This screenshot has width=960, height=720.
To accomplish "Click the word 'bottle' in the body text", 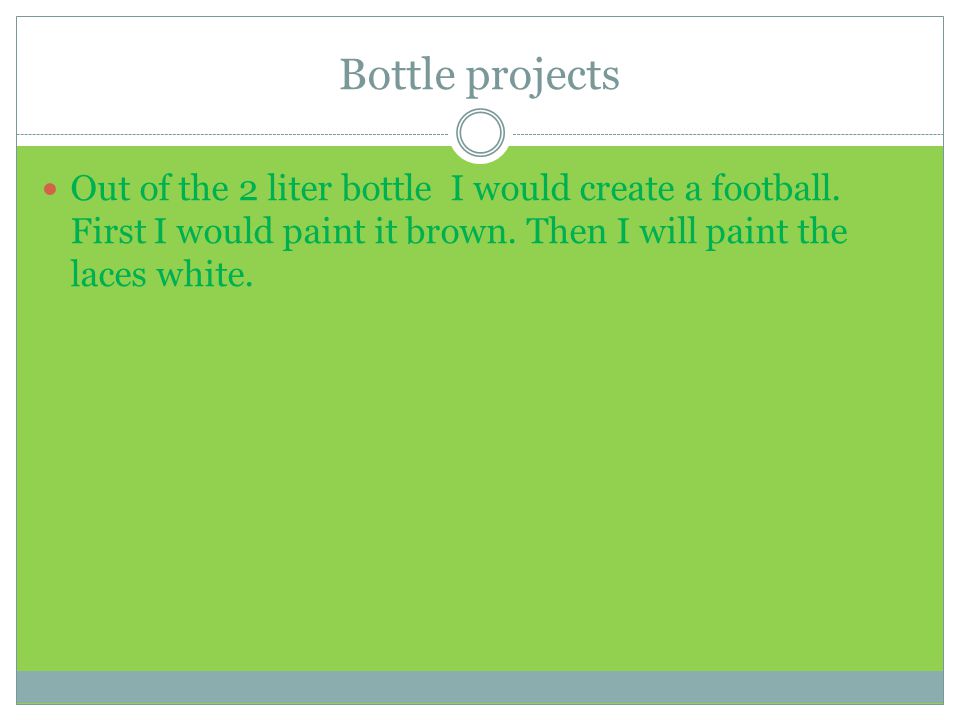I will click(386, 187).
